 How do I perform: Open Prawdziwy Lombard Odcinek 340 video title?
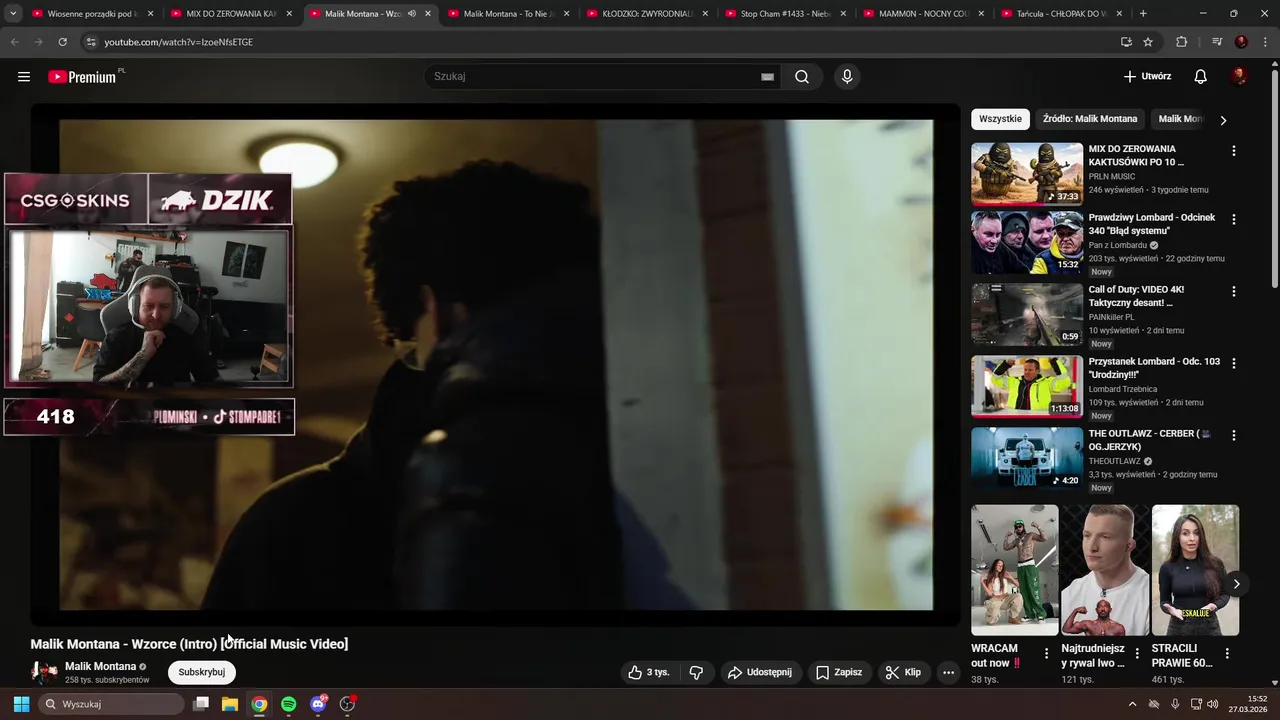(1152, 224)
